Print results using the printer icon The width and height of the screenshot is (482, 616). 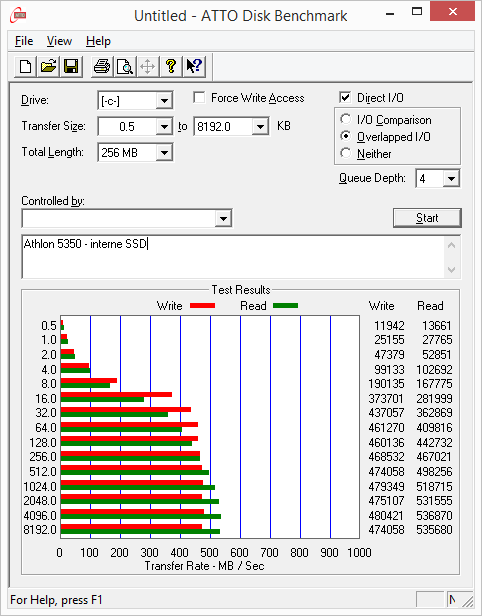tap(102, 66)
